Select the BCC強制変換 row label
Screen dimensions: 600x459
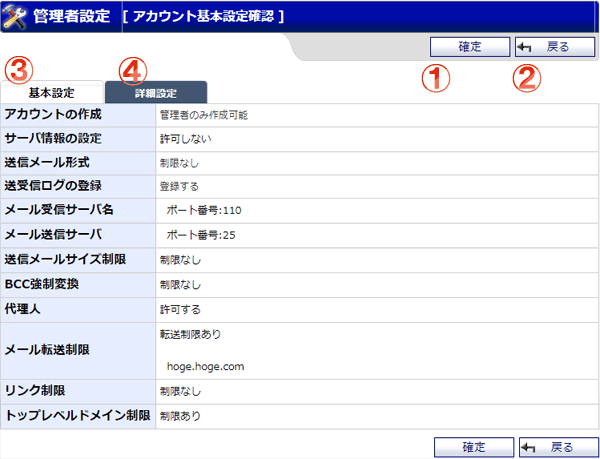pyautogui.click(x=42, y=285)
